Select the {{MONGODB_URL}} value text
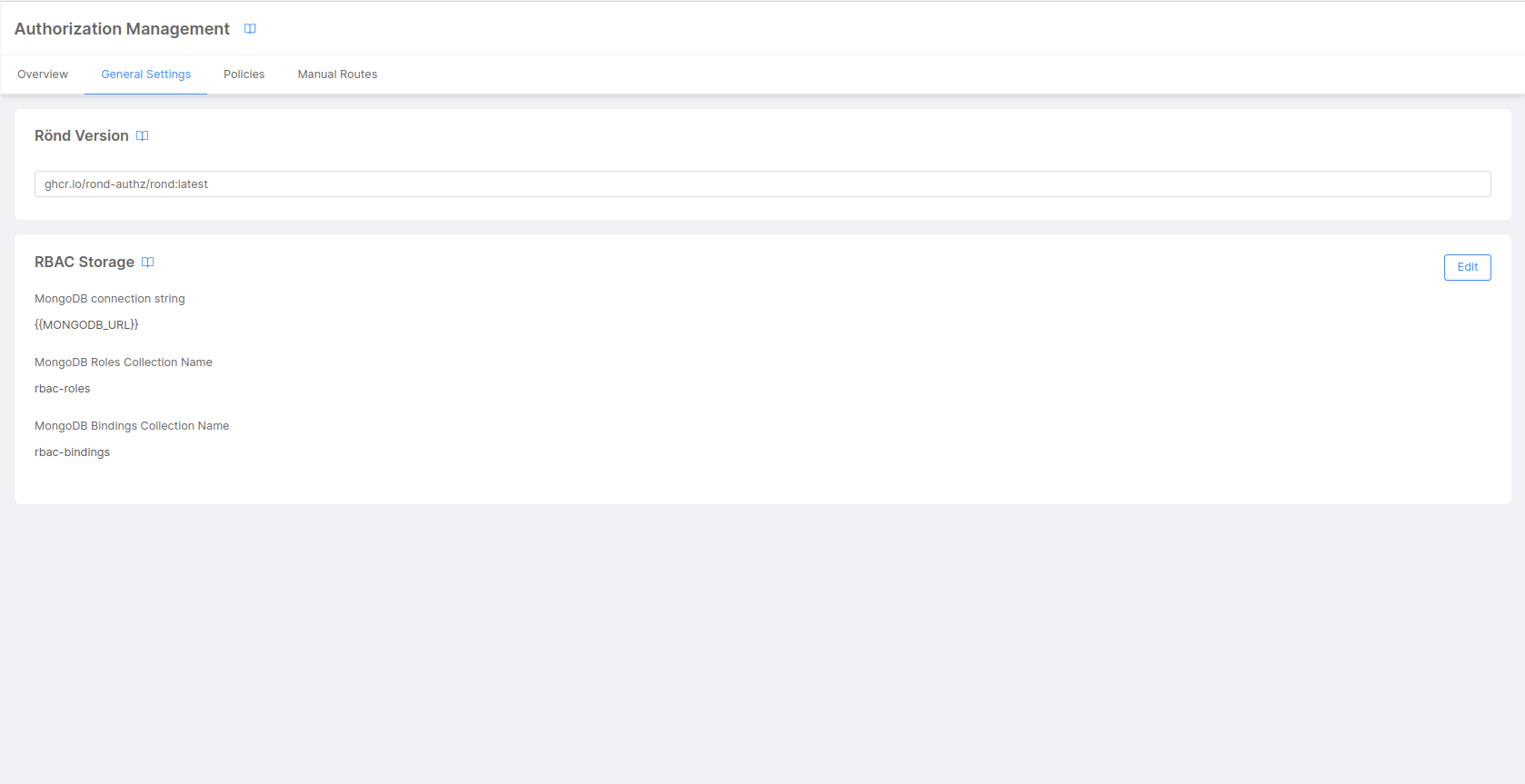Screen dimensions: 1525x784 click(x=86, y=325)
